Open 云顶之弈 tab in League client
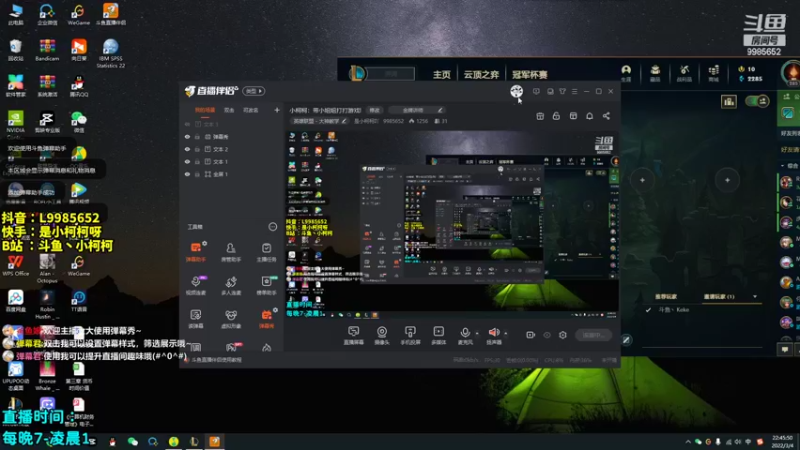Screen dimensions: 800x450 point(481,74)
